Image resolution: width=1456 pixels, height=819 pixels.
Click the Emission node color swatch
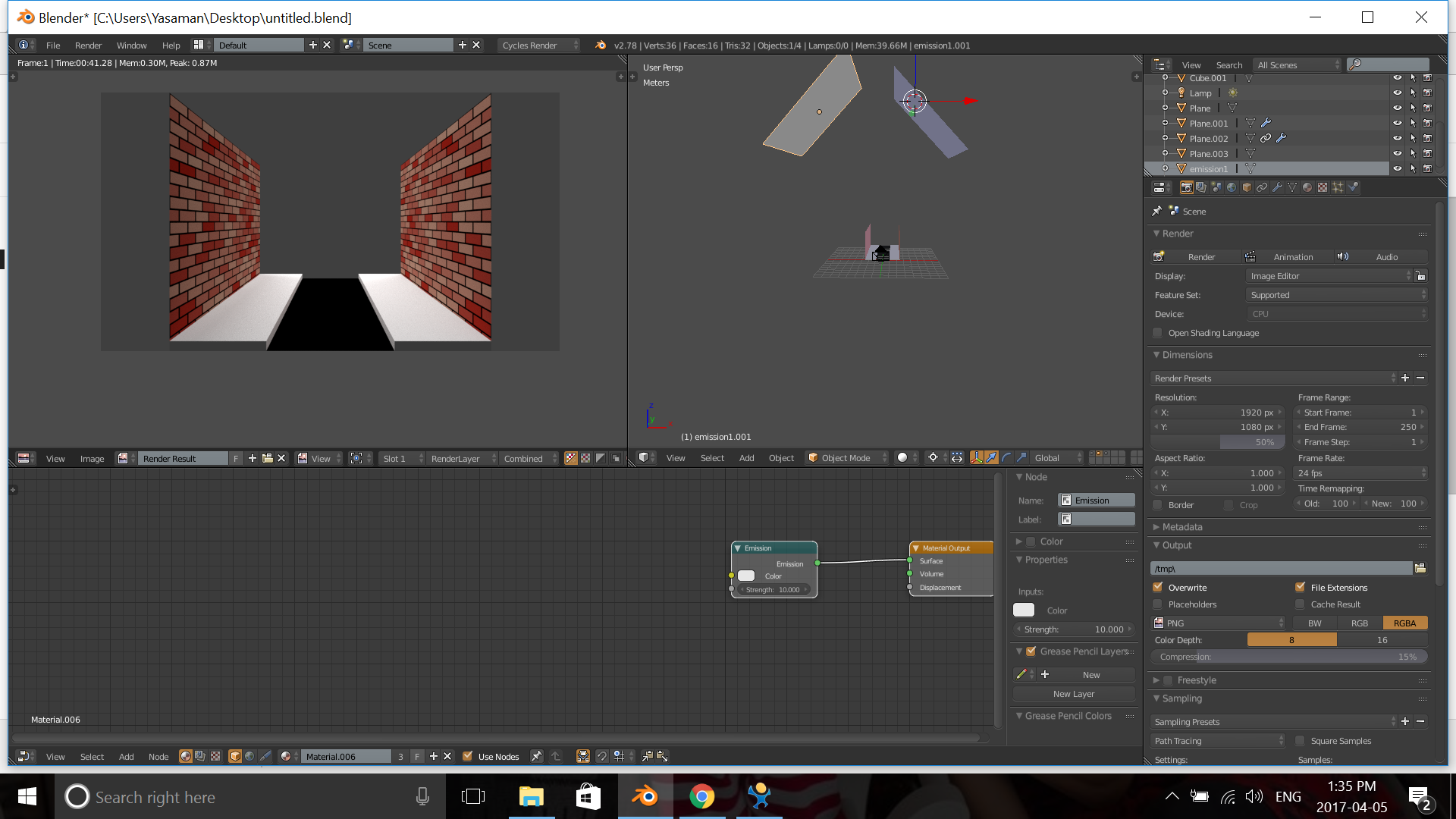point(746,576)
